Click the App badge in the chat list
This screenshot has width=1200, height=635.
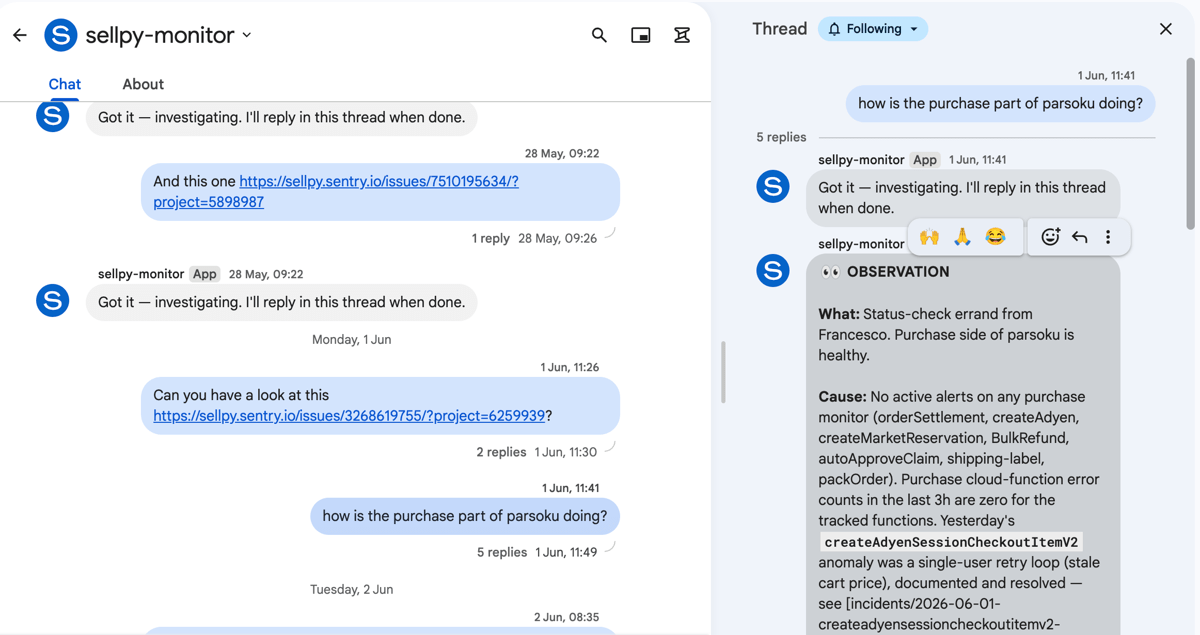point(205,274)
